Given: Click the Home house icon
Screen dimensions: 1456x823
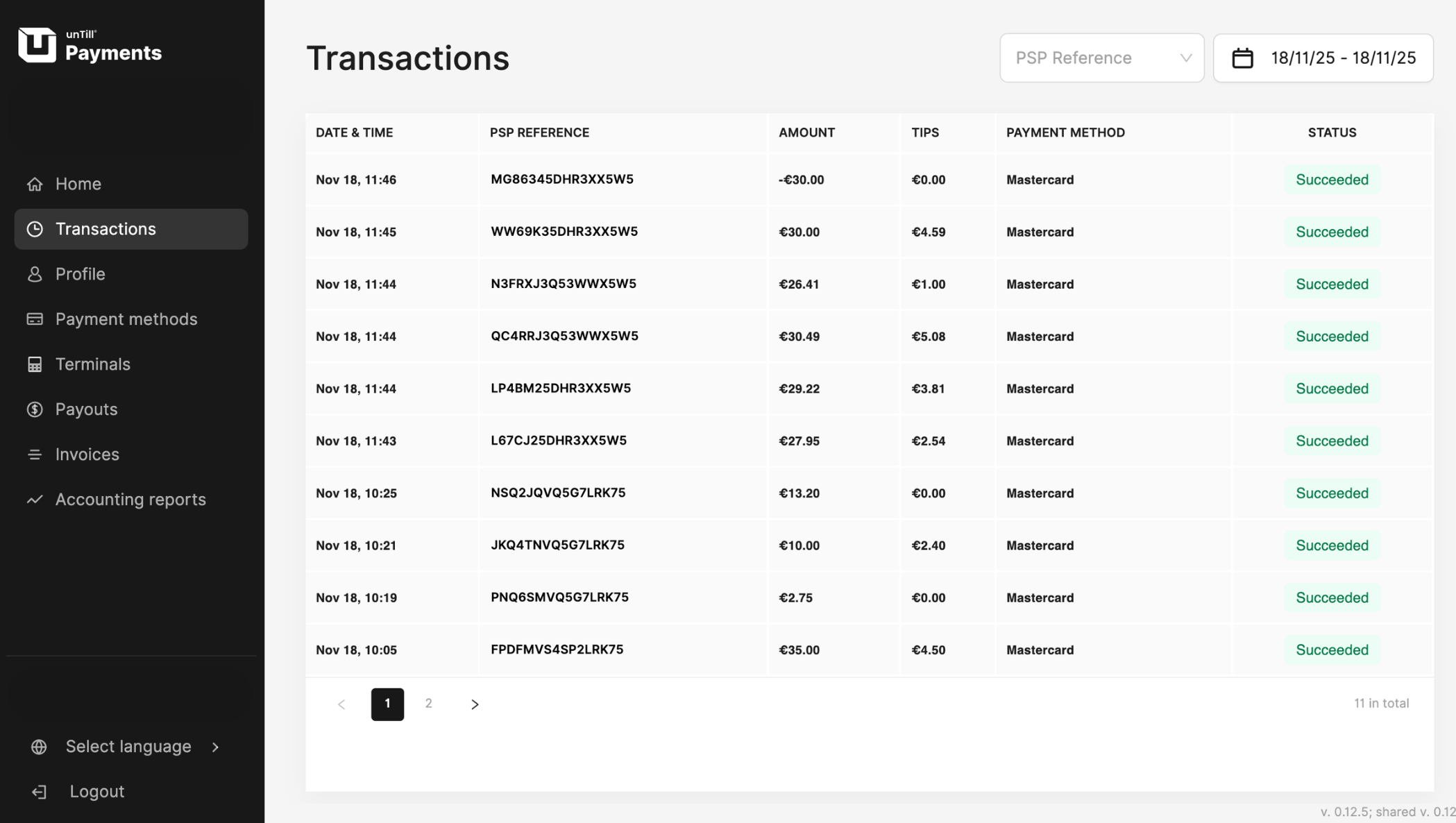Looking at the screenshot, I should click(x=35, y=184).
